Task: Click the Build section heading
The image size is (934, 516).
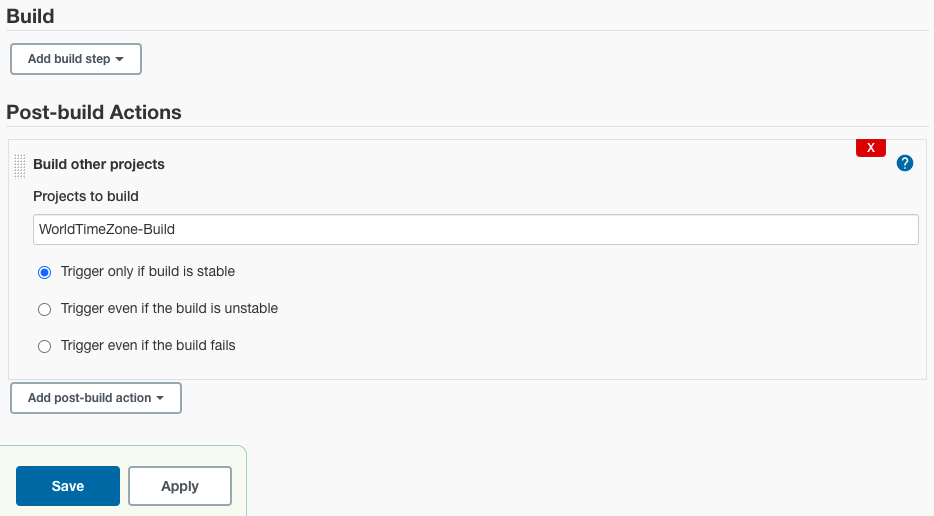Action: click(30, 16)
